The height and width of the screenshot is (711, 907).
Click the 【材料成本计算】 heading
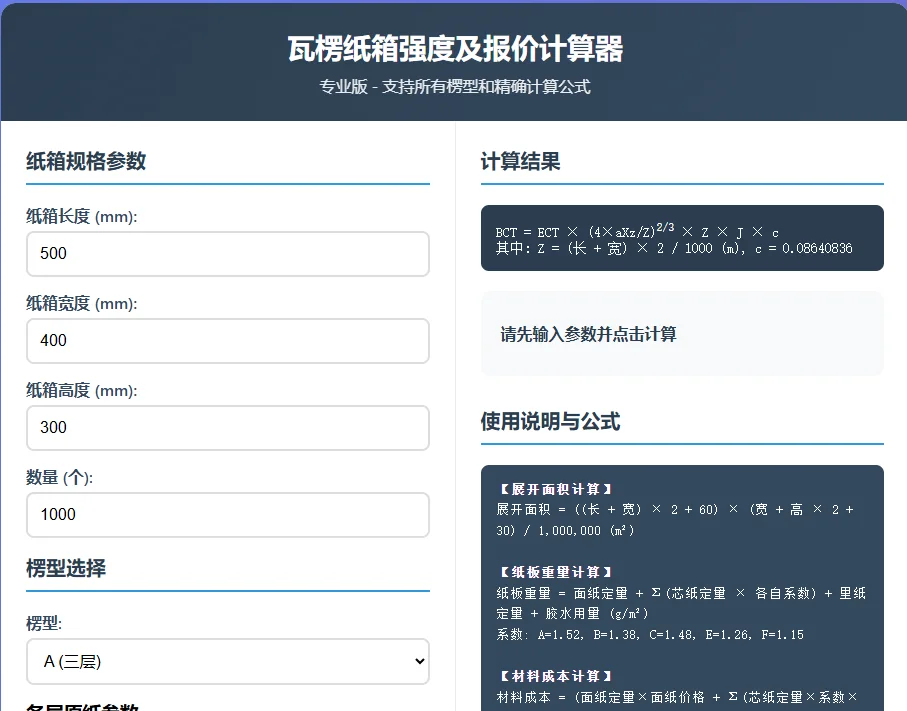[554, 676]
